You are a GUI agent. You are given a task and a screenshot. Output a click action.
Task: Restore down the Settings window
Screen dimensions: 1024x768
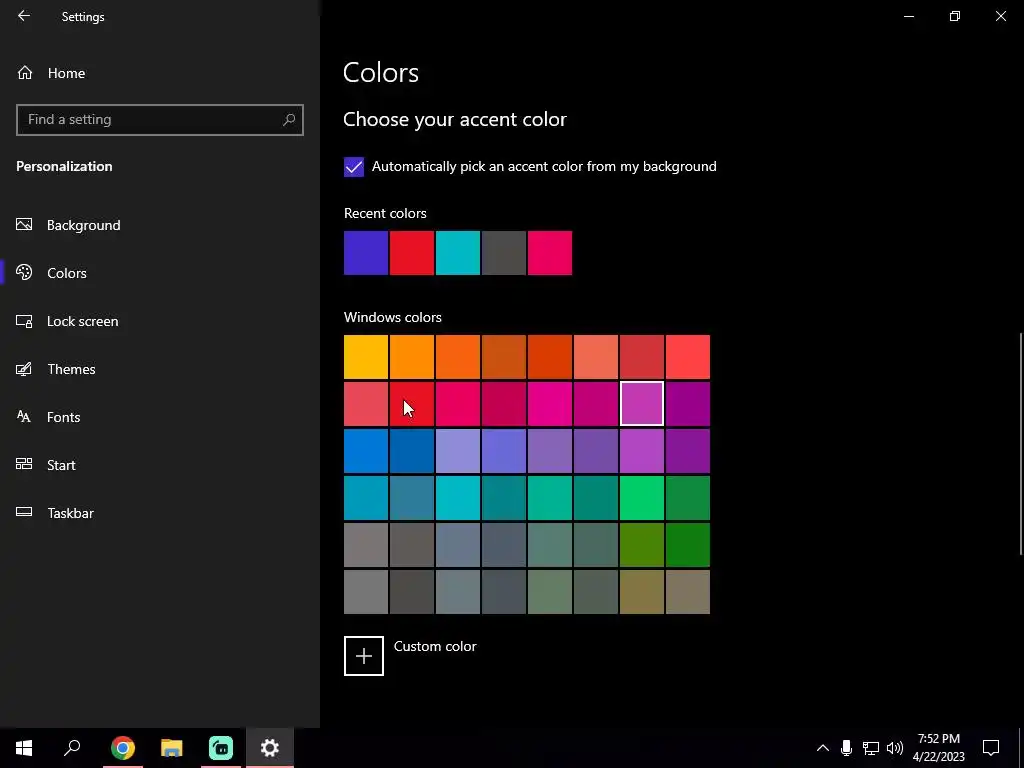click(x=955, y=16)
